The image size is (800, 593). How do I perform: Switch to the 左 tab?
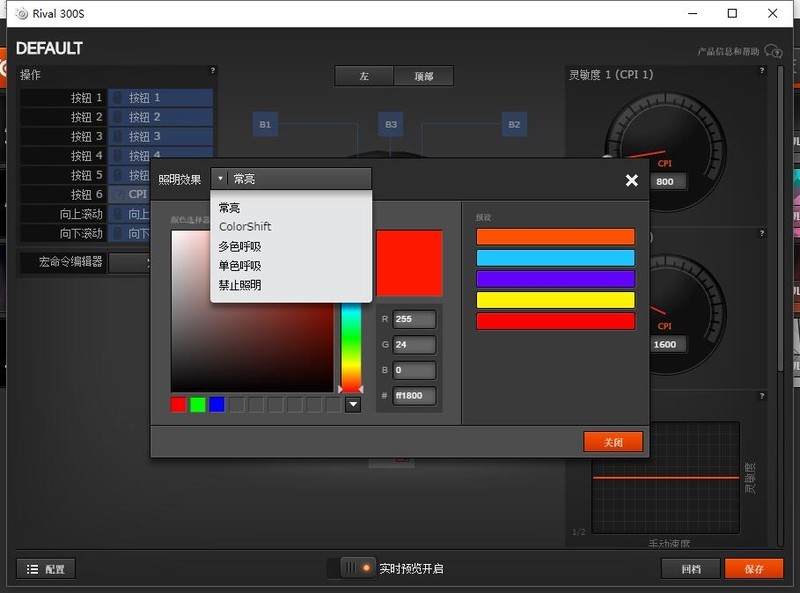click(364, 76)
